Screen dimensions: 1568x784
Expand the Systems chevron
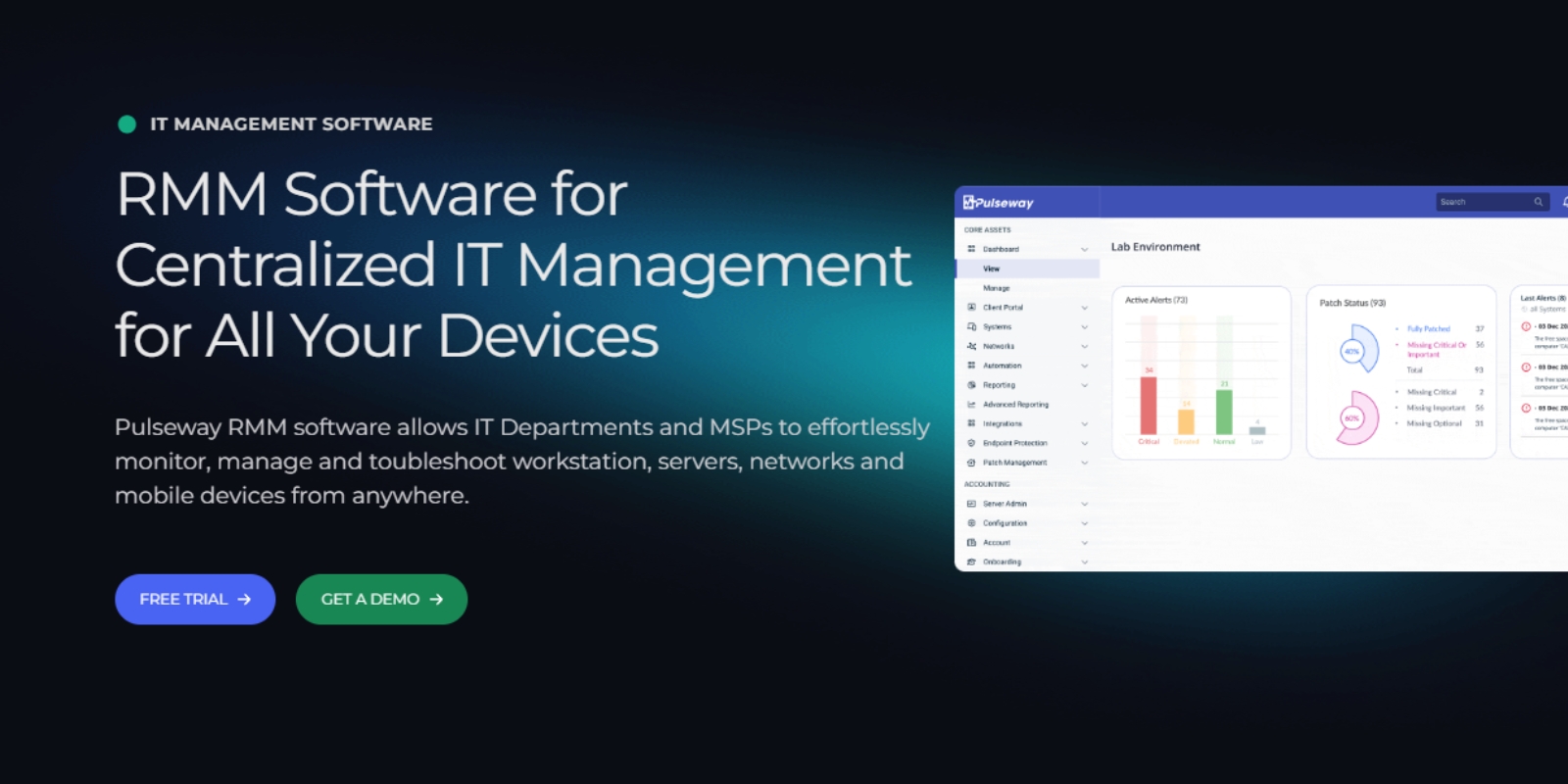coord(1085,327)
